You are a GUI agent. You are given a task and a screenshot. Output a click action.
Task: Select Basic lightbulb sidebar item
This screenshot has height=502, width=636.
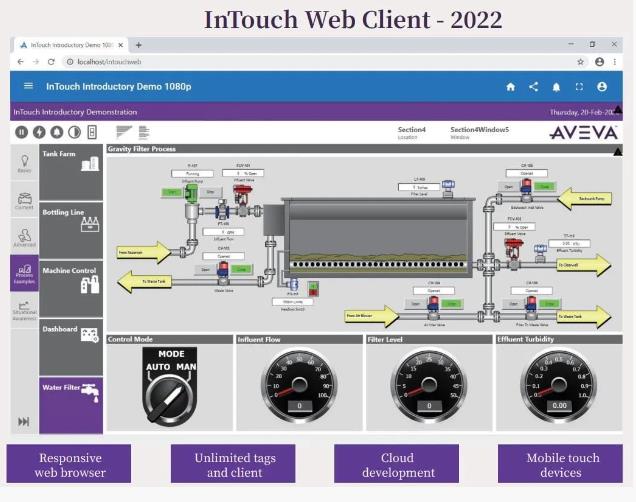24,163
